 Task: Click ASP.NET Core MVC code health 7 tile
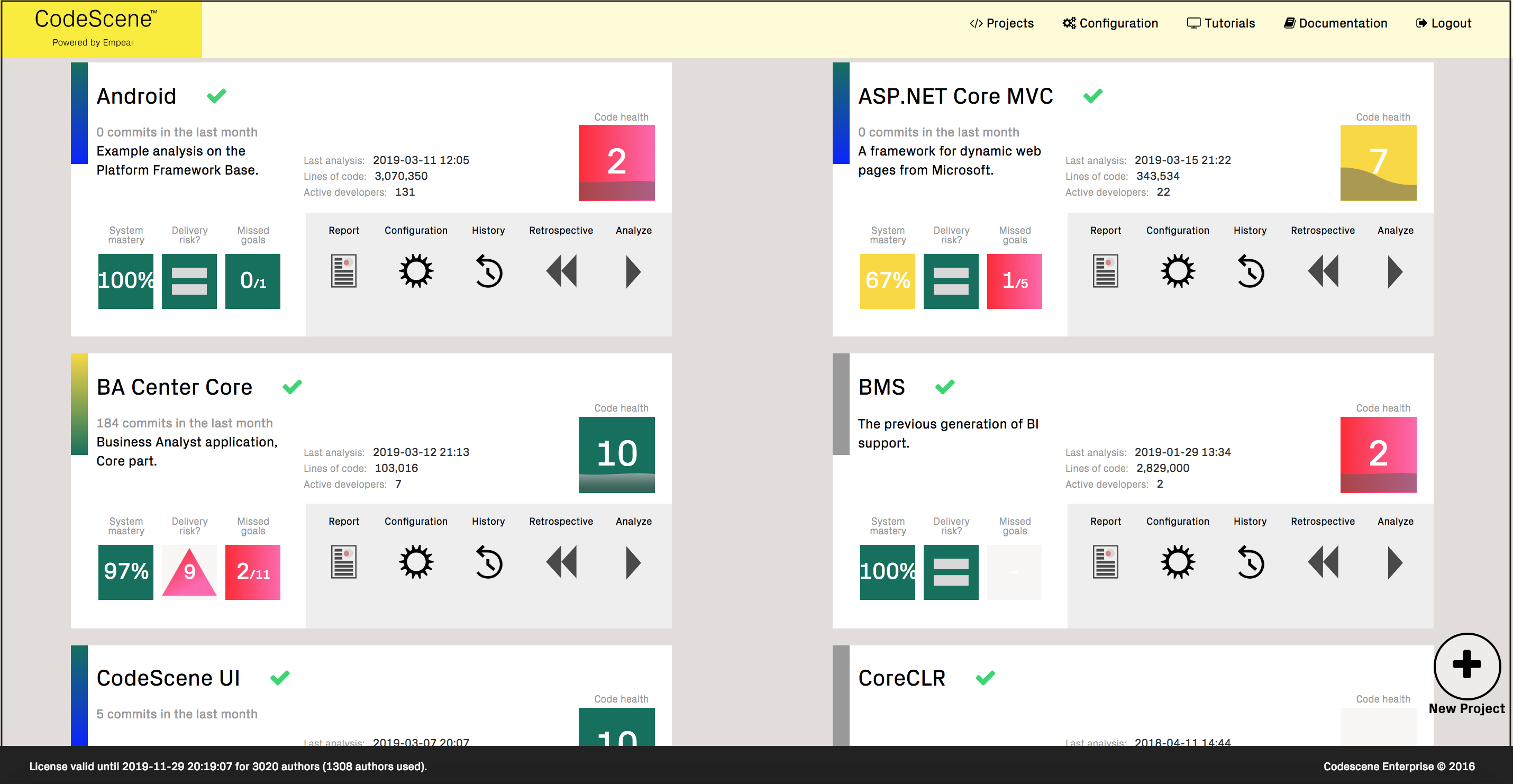click(1378, 163)
